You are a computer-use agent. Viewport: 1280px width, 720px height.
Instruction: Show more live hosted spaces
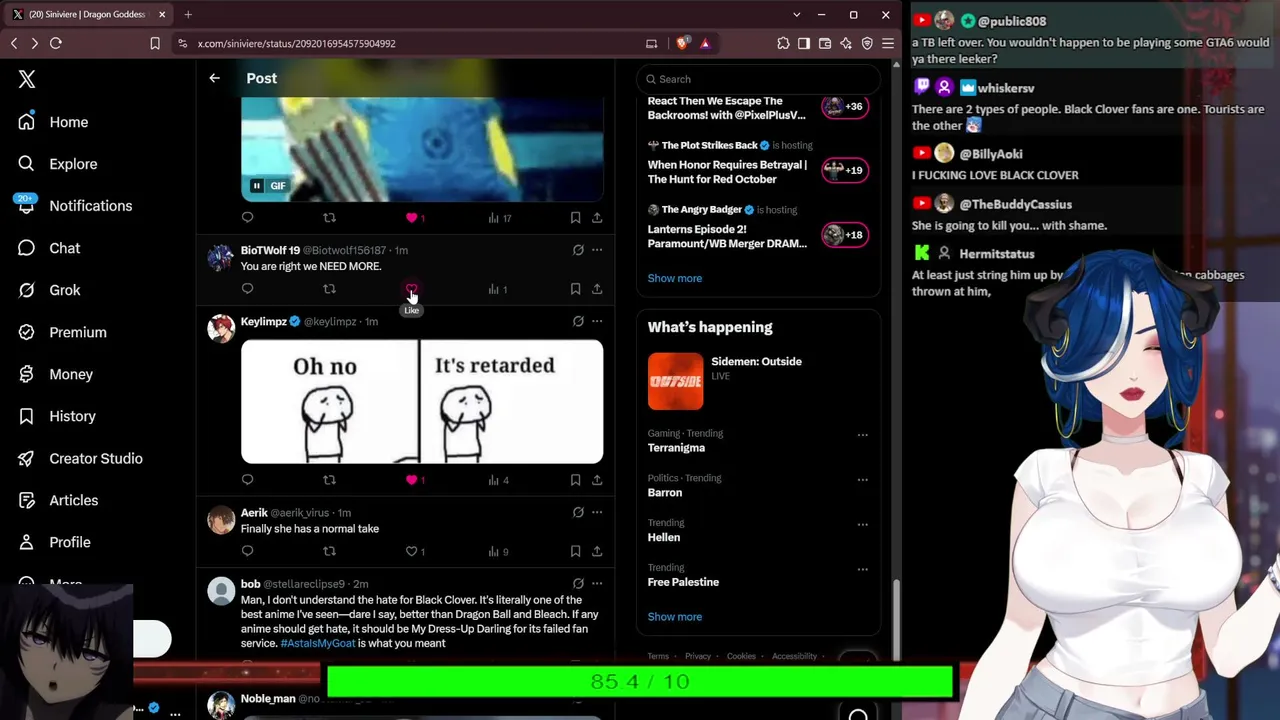point(675,278)
